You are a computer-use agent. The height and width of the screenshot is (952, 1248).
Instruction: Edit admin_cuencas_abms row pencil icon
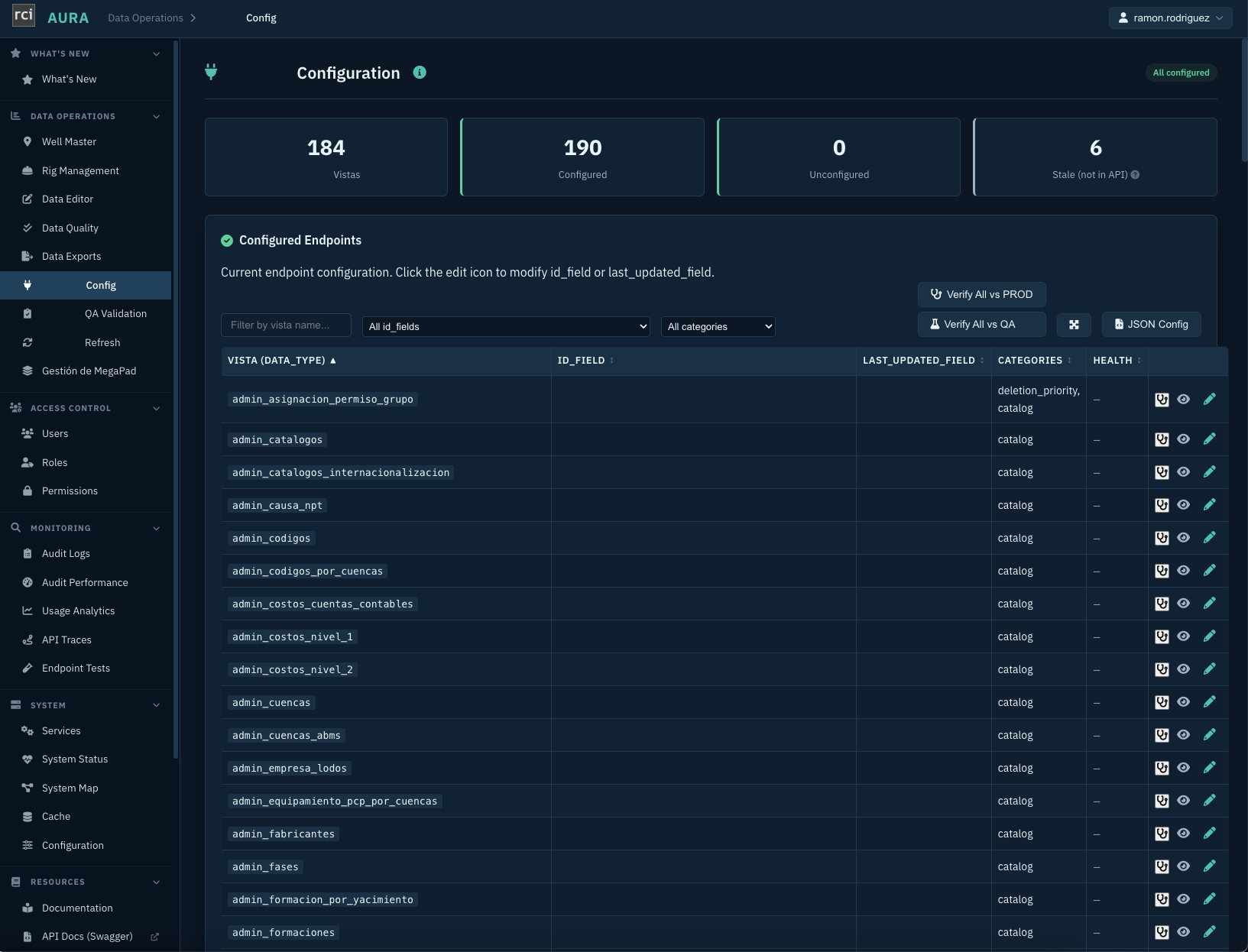coord(1209,734)
